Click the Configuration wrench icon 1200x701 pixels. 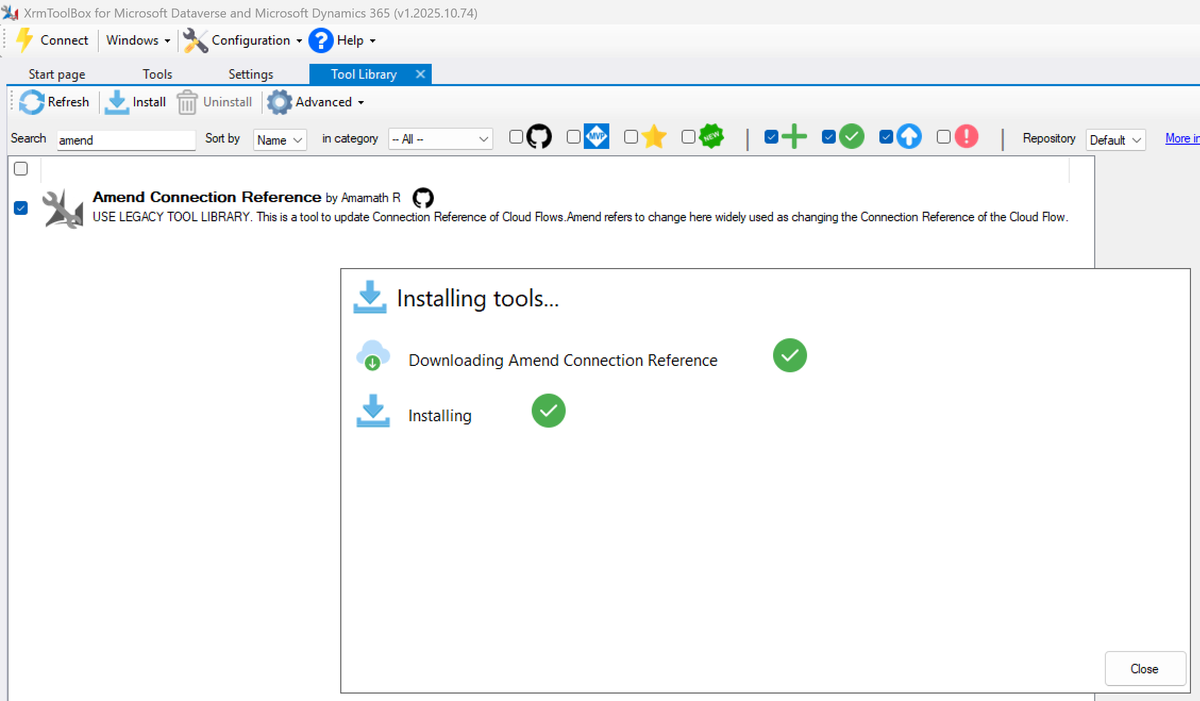[x=195, y=40]
